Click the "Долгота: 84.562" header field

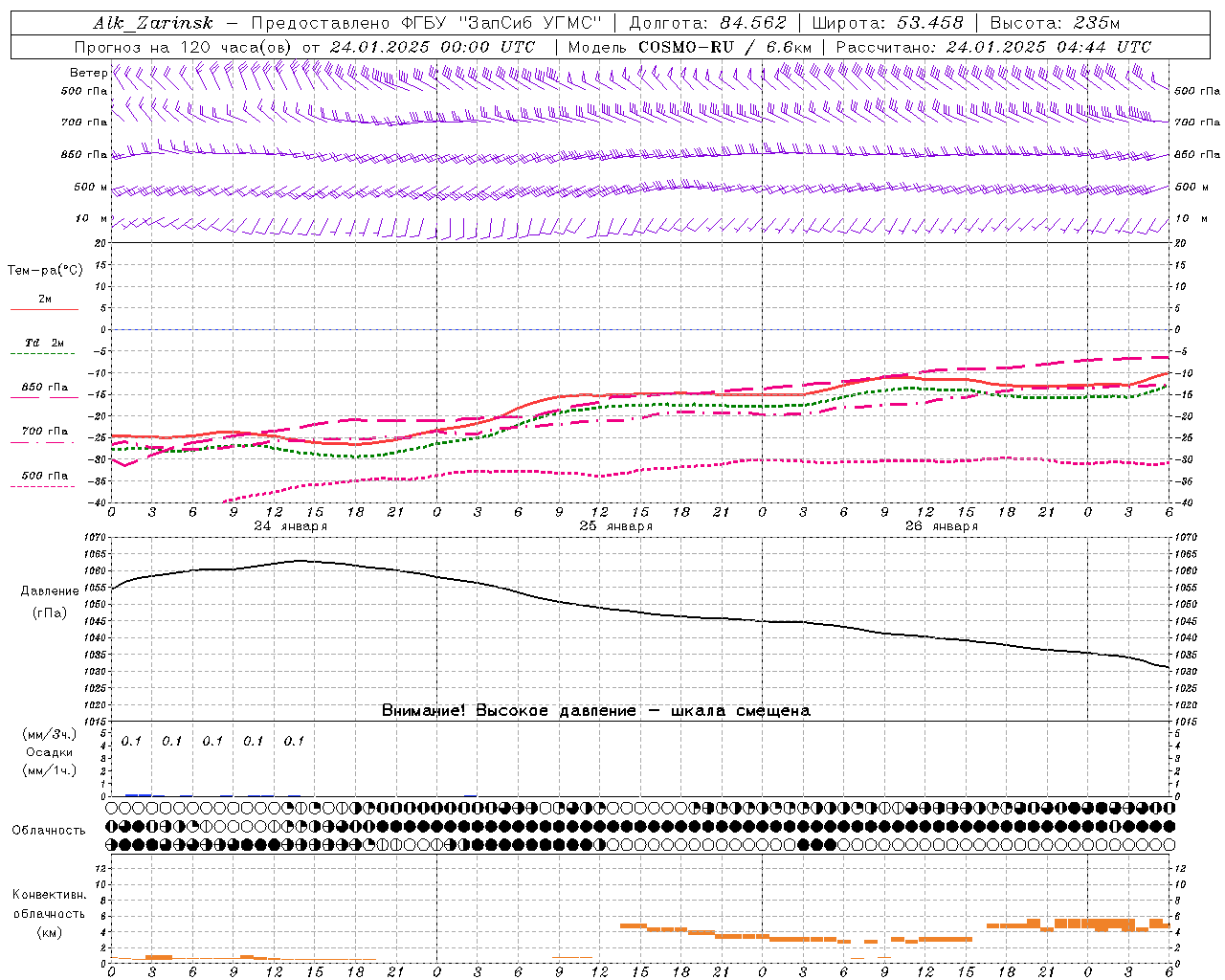[x=707, y=23]
